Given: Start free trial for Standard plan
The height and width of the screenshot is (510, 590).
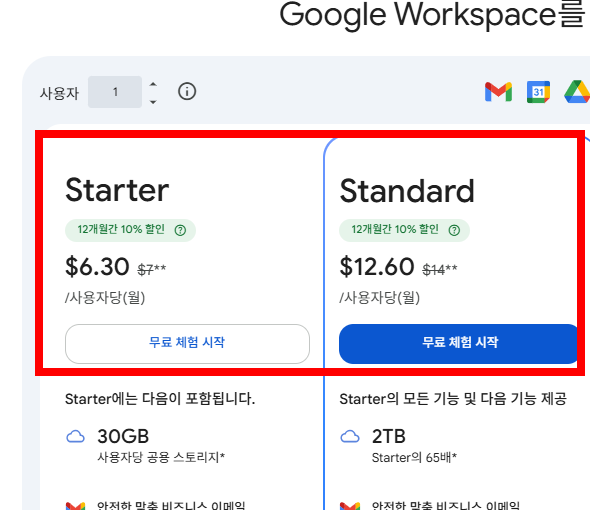Looking at the screenshot, I should 459,344.
